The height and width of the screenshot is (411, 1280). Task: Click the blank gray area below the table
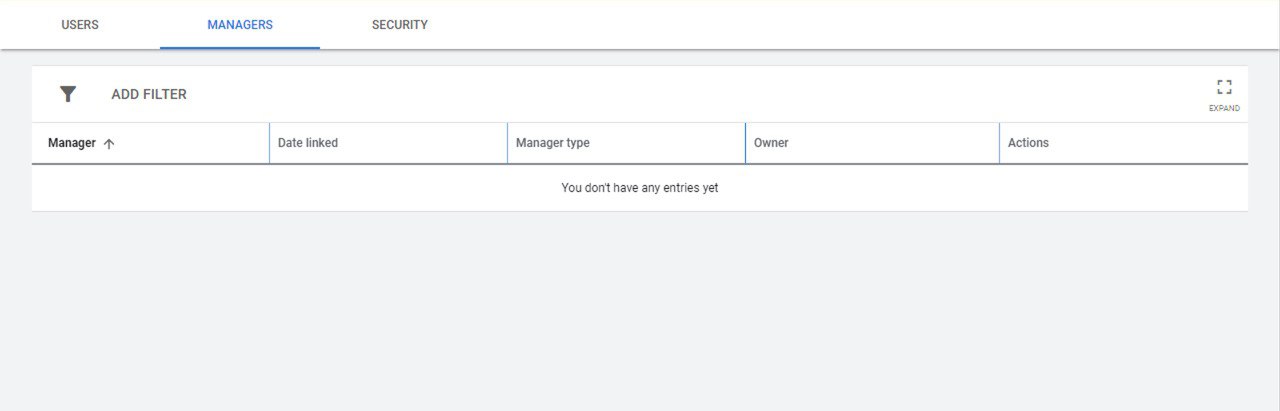640,310
